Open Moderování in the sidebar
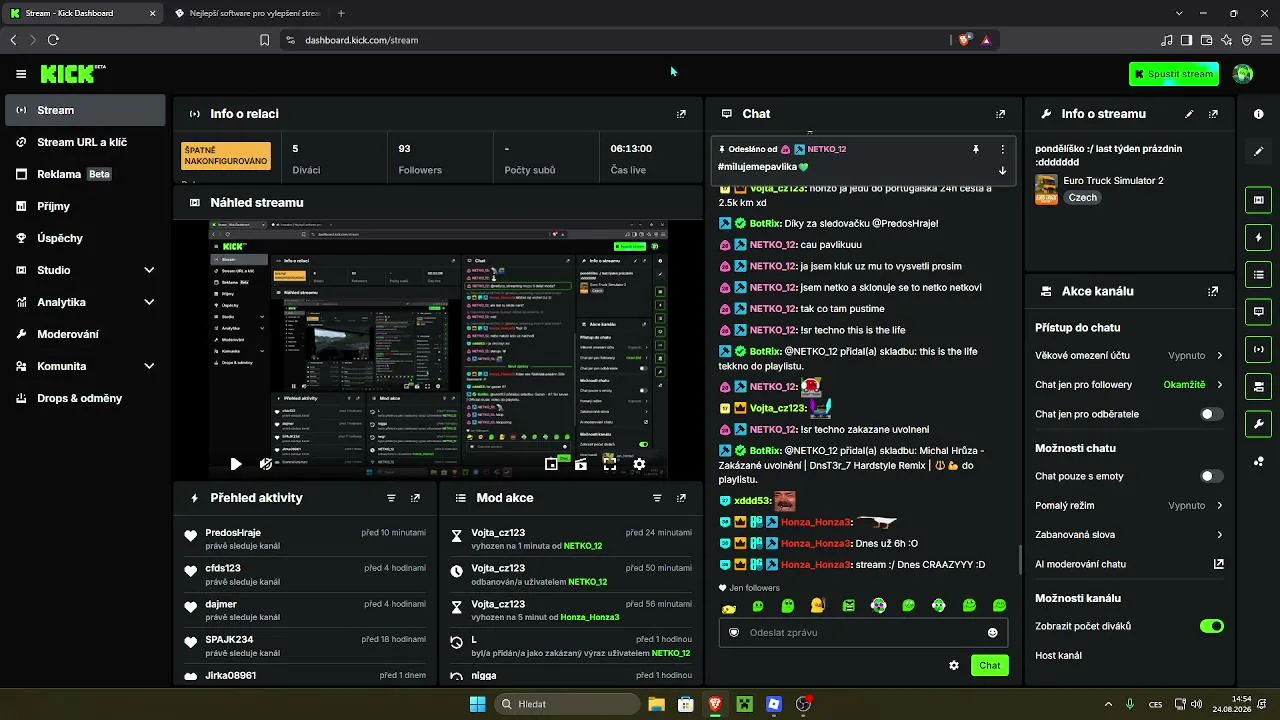This screenshot has height=720, width=1280. pyautogui.click(x=85, y=334)
